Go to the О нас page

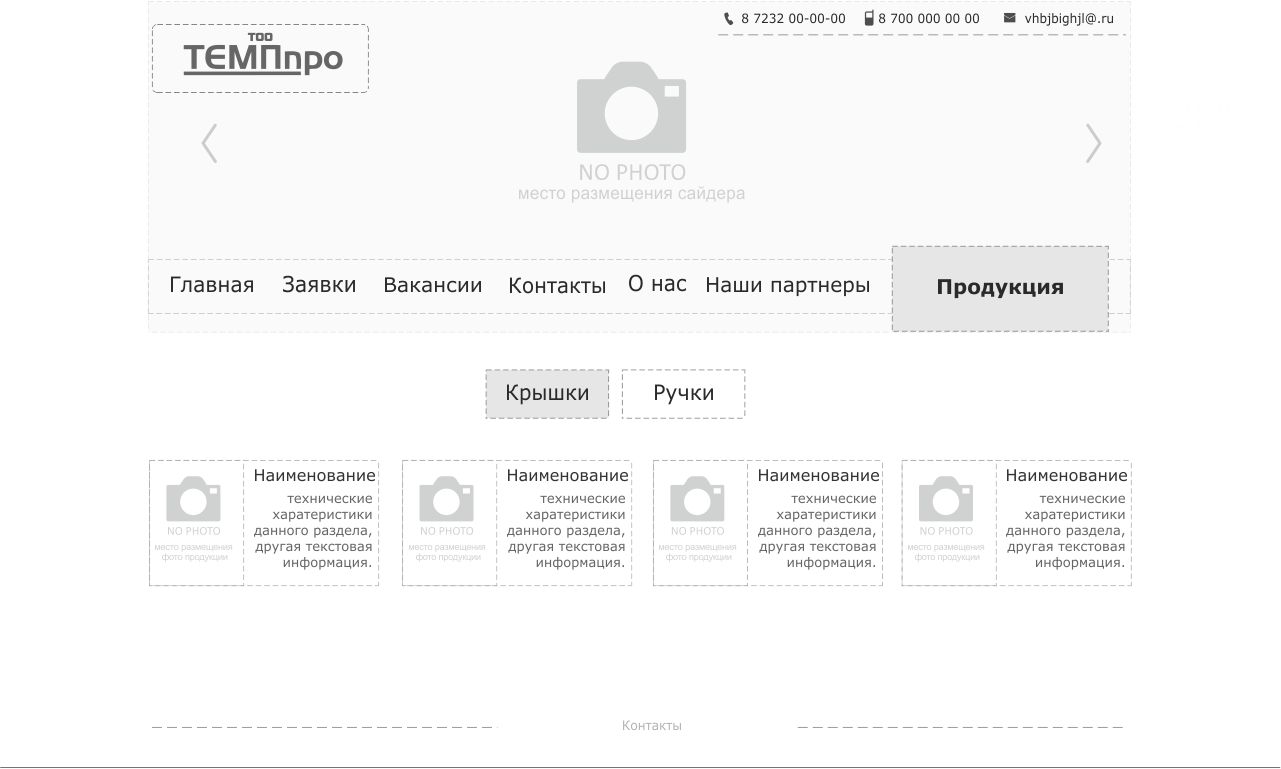pos(657,284)
